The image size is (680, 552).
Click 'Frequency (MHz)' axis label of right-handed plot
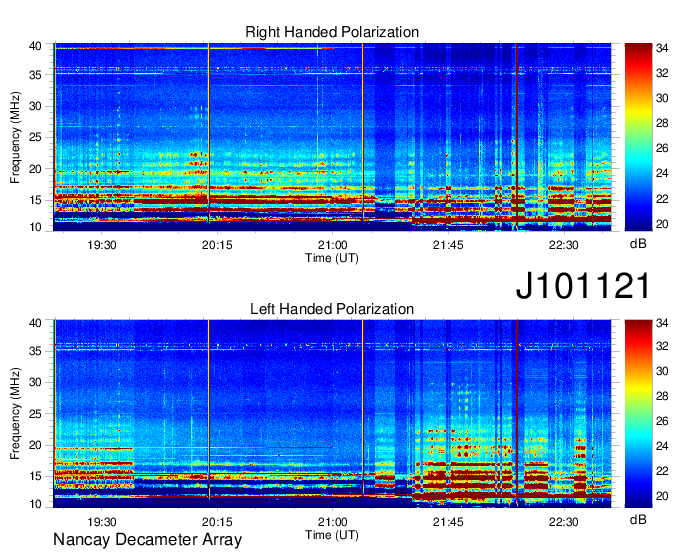15,137
